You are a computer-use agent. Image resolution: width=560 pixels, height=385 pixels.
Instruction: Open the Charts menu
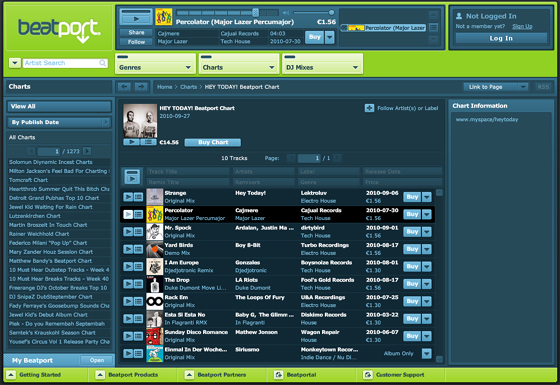[x=239, y=64]
